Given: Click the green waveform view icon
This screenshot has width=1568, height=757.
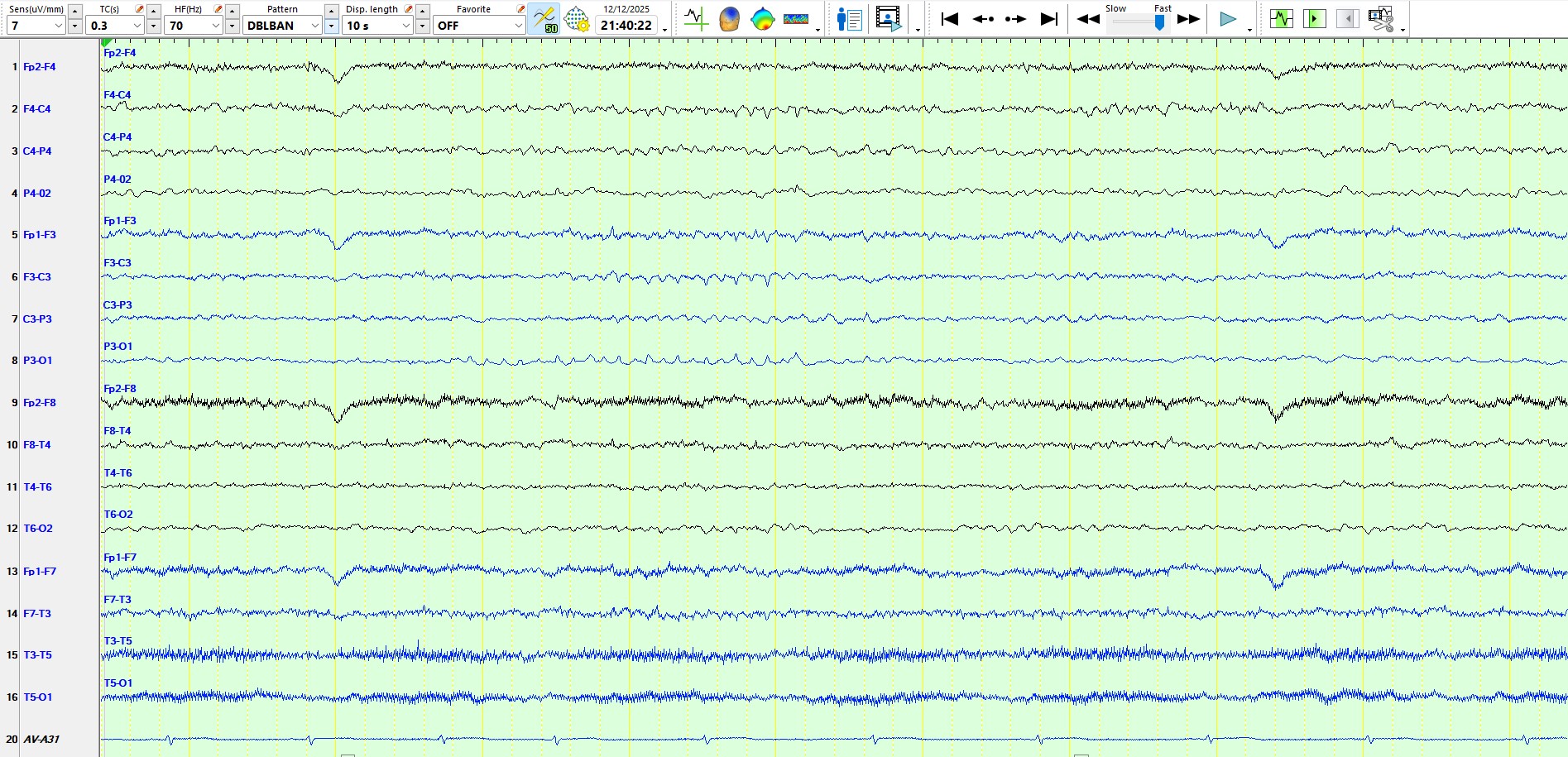Looking at the screenshot, I should [1281, 18].
